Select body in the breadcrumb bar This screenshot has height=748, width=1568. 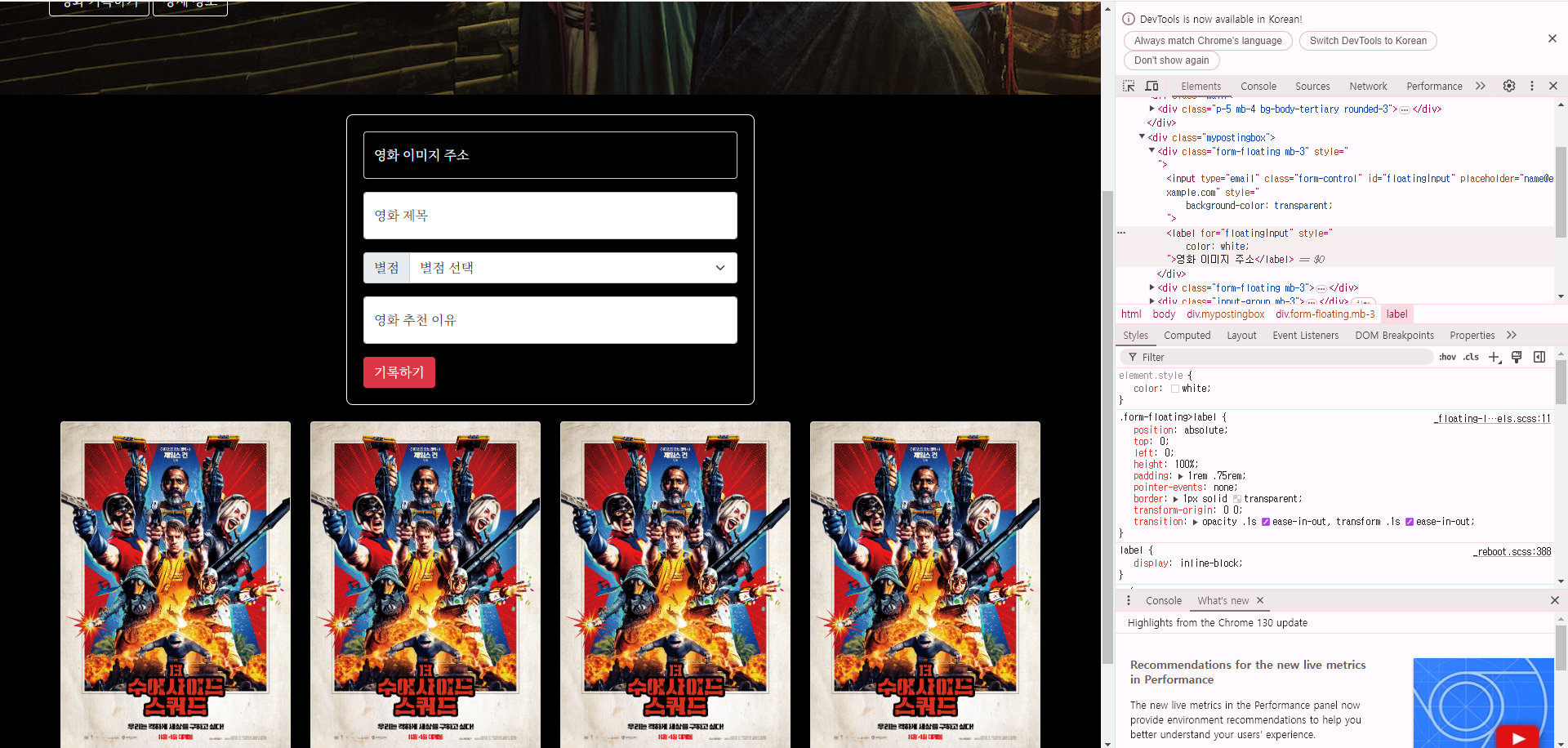coord(1164,314)
